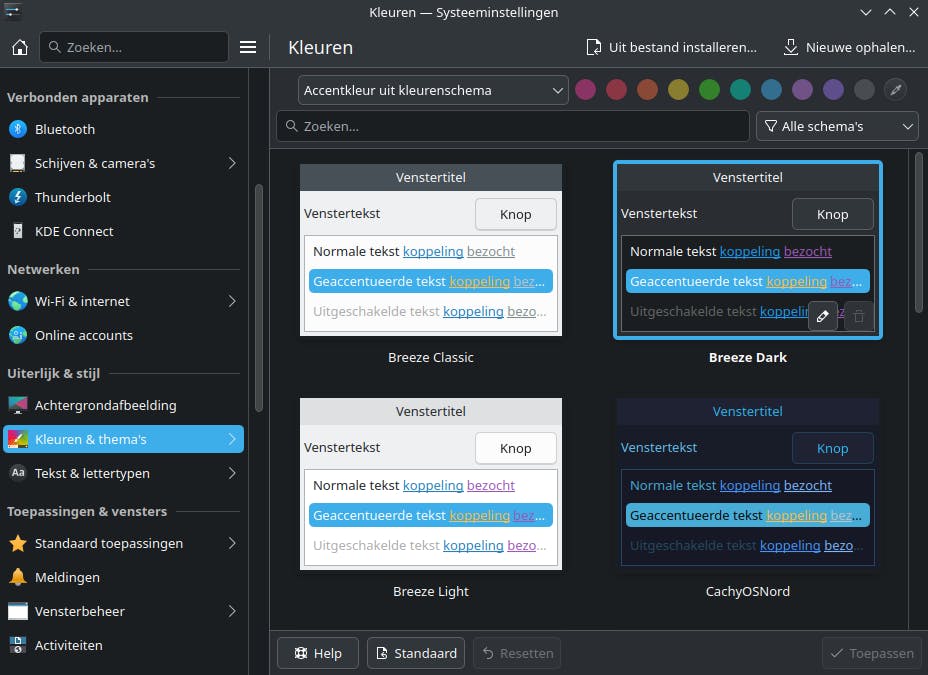Image resolution: width=928 pixels, height=675 pixels.
Task: Expand Schijven & camera's submenu arrow
Action: tap(232, 163)
